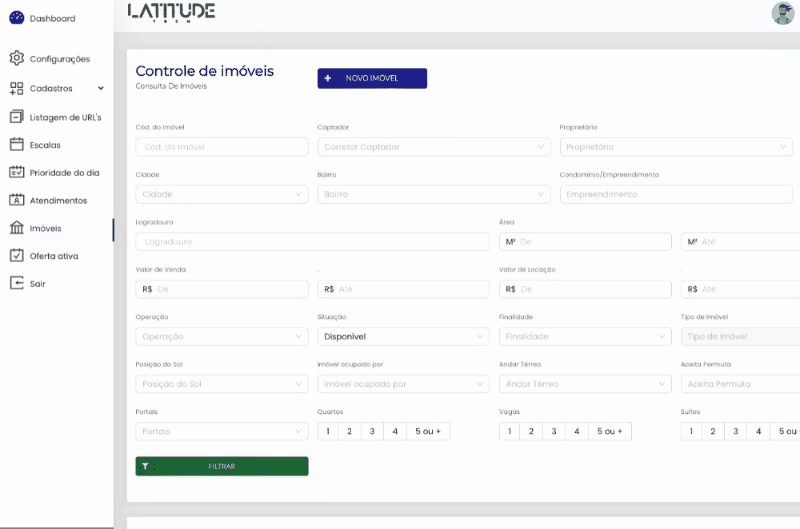Choose 5 ou + for Vagas
The image size is (800, 529).
[x=609, y=431]
